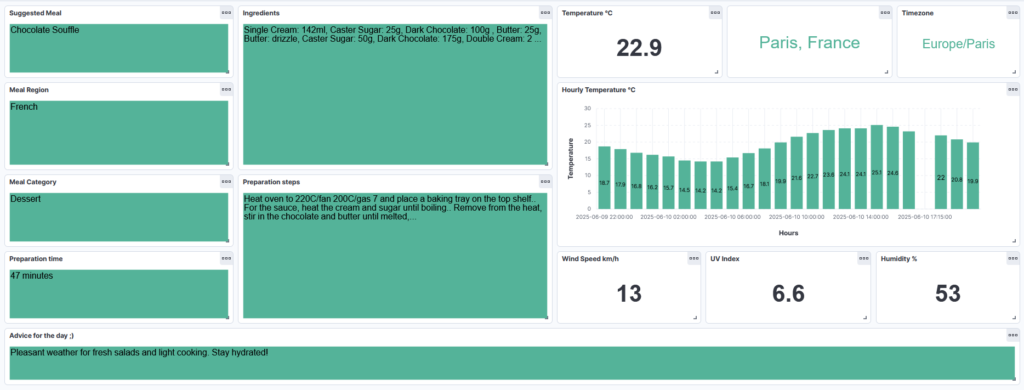1024x390 pixels.
Task: Open options menu for Hourly Temperature panel
Action: (1012, 89)
